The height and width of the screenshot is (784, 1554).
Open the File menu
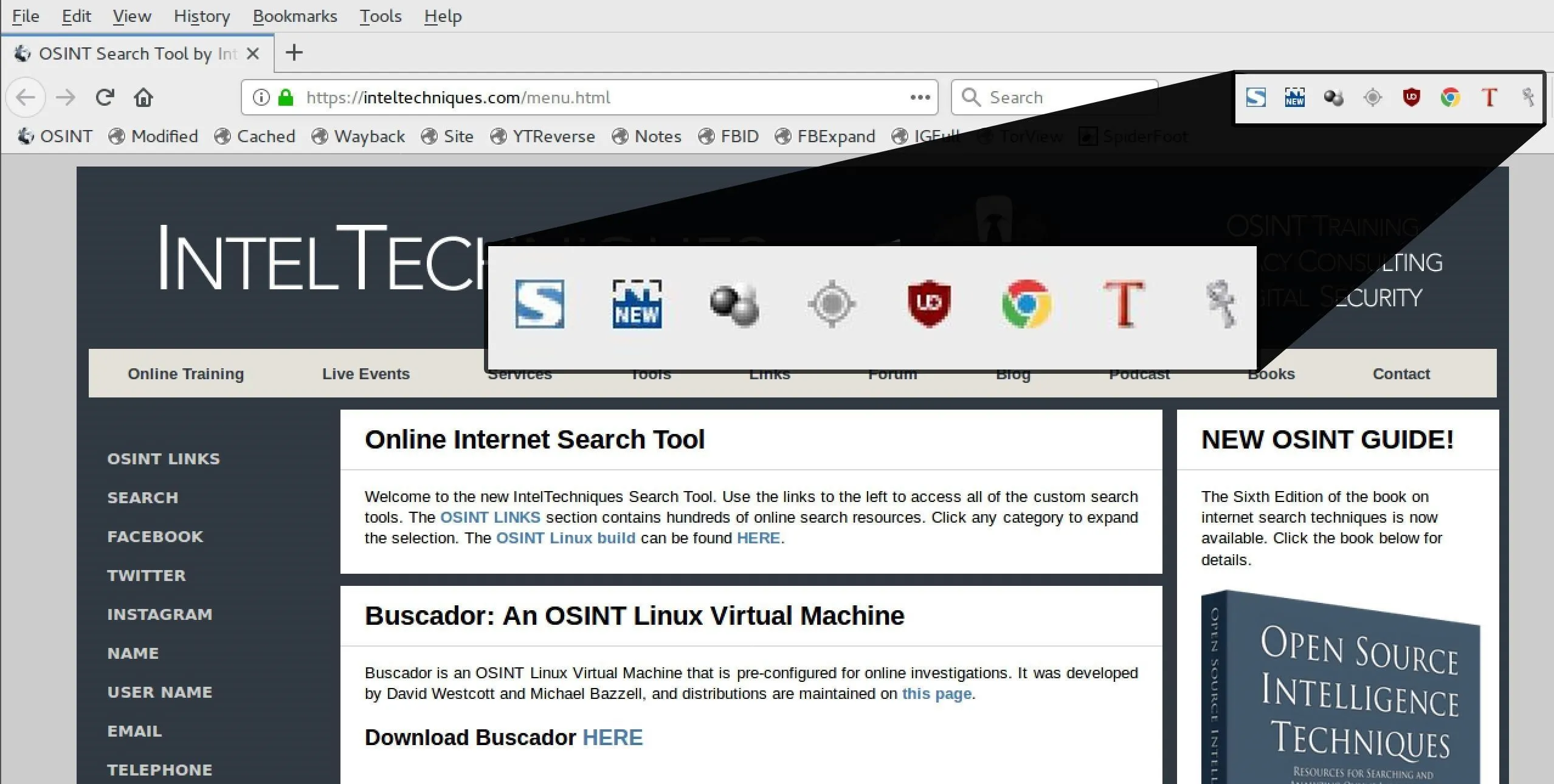pos(26,16)
